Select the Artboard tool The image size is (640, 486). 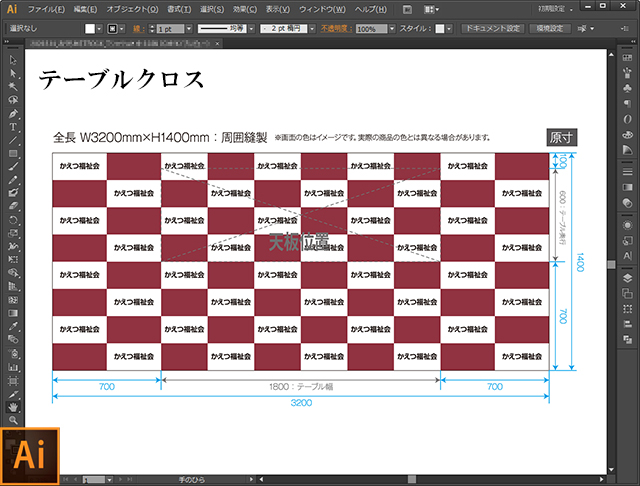point(13,381)
